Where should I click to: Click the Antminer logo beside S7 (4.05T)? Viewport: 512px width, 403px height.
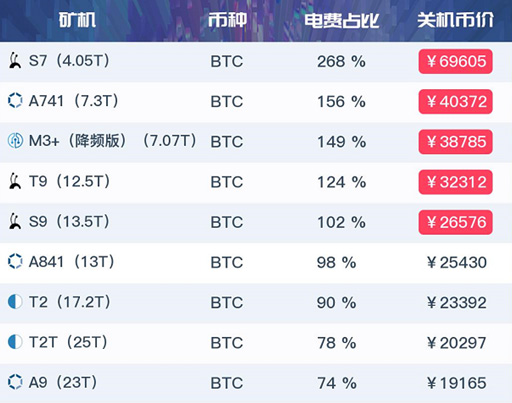15,61
